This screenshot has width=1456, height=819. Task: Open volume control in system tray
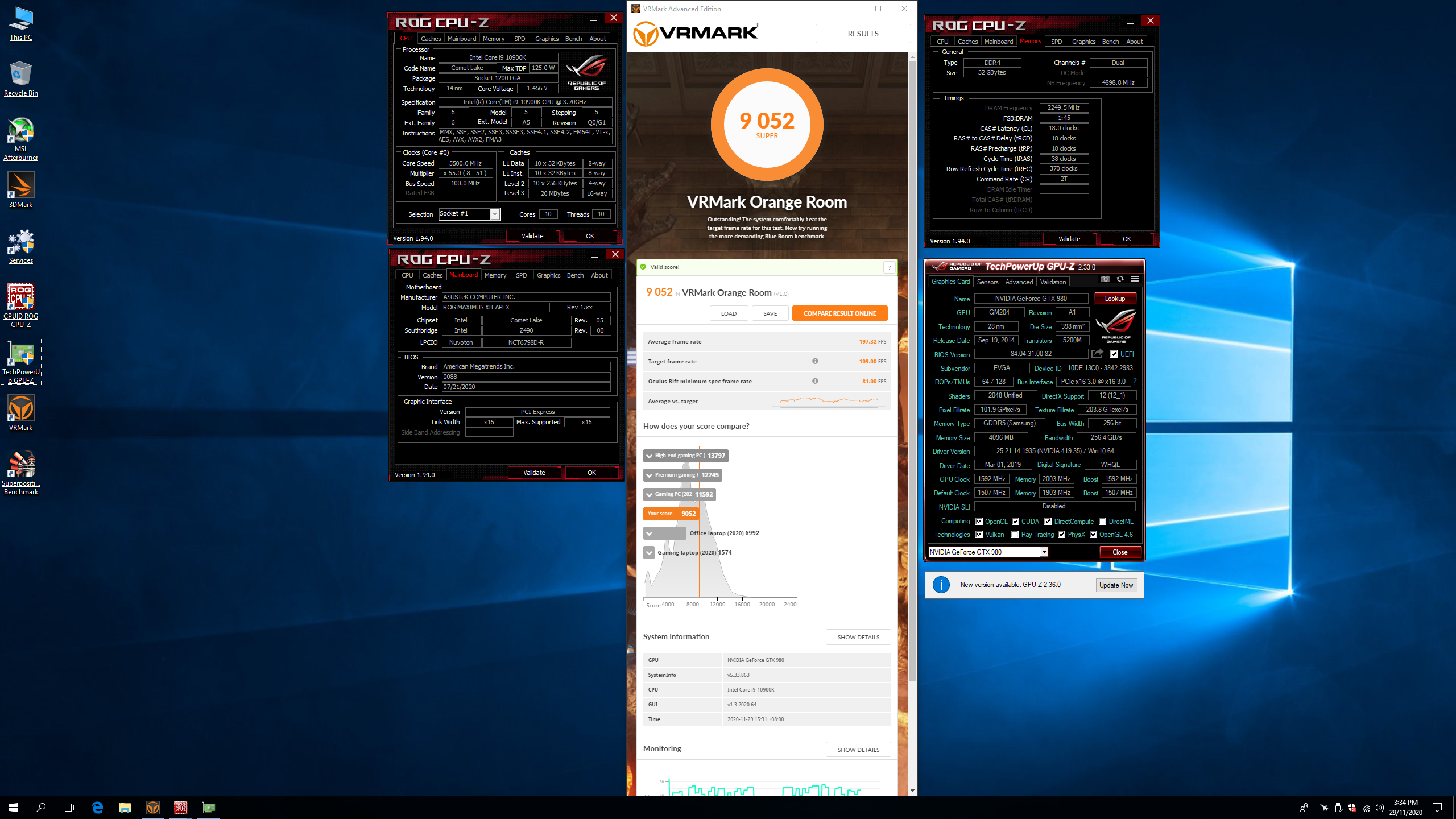coord(1379,808)
